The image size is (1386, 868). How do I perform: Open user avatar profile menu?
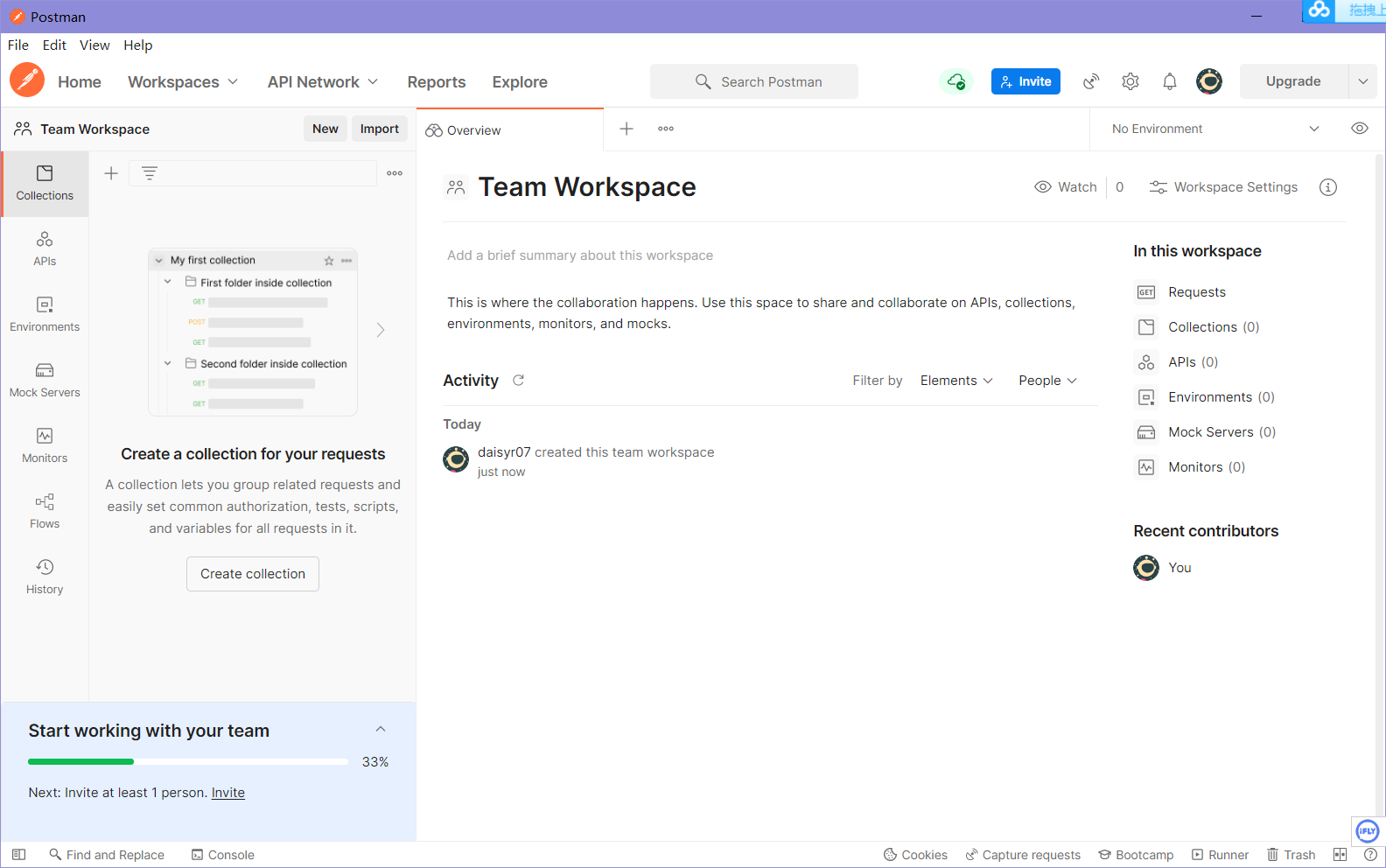1209,81
